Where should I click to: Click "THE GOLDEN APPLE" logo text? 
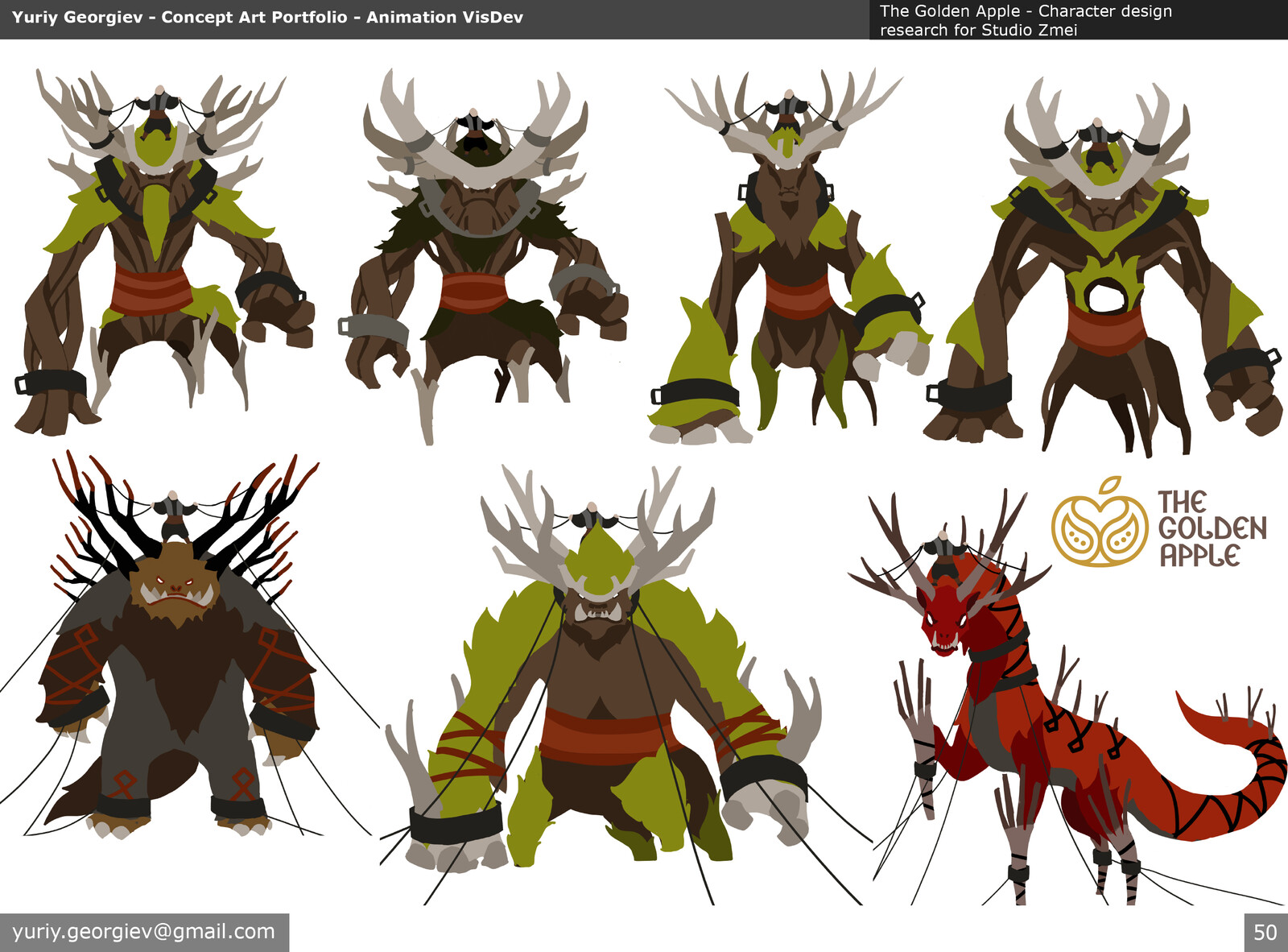click(1212, 528)
